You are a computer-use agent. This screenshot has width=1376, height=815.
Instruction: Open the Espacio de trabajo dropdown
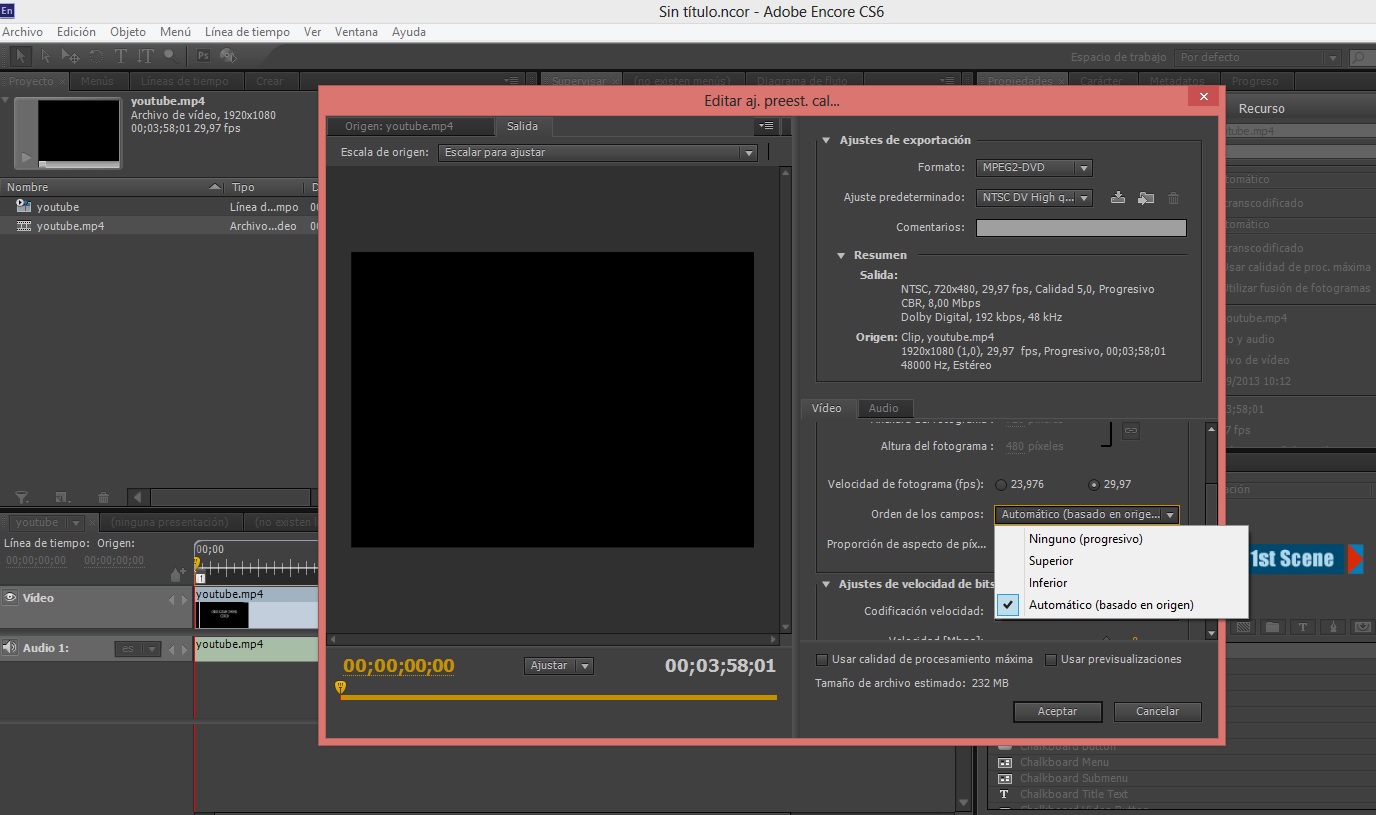pyautogui.click(x=1258, y=58)
